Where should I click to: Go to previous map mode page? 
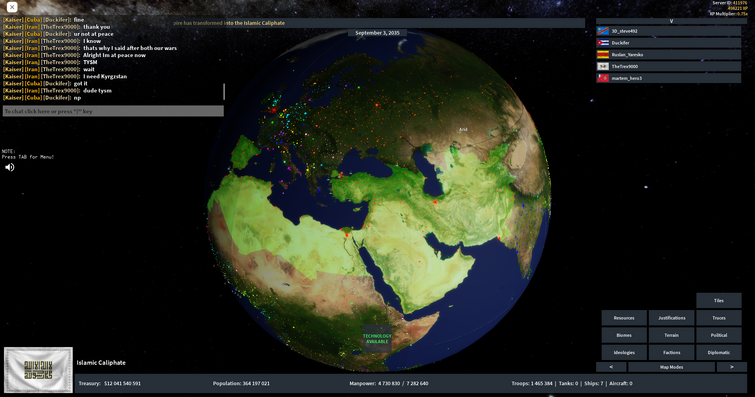tap(611, 367)
